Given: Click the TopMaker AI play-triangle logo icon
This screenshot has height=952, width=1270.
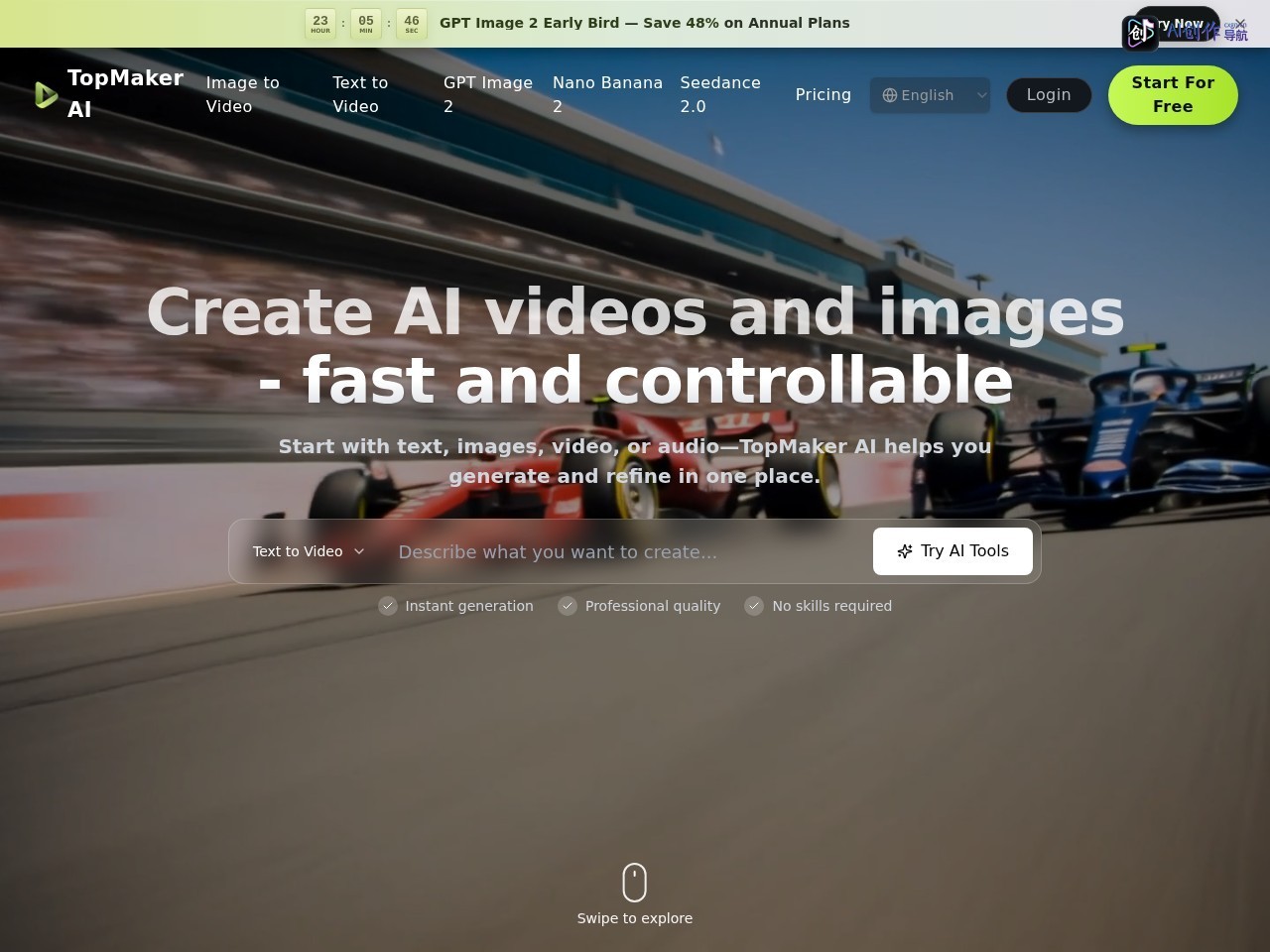Looking at the screenshot, I should click(x=46, y=94).
